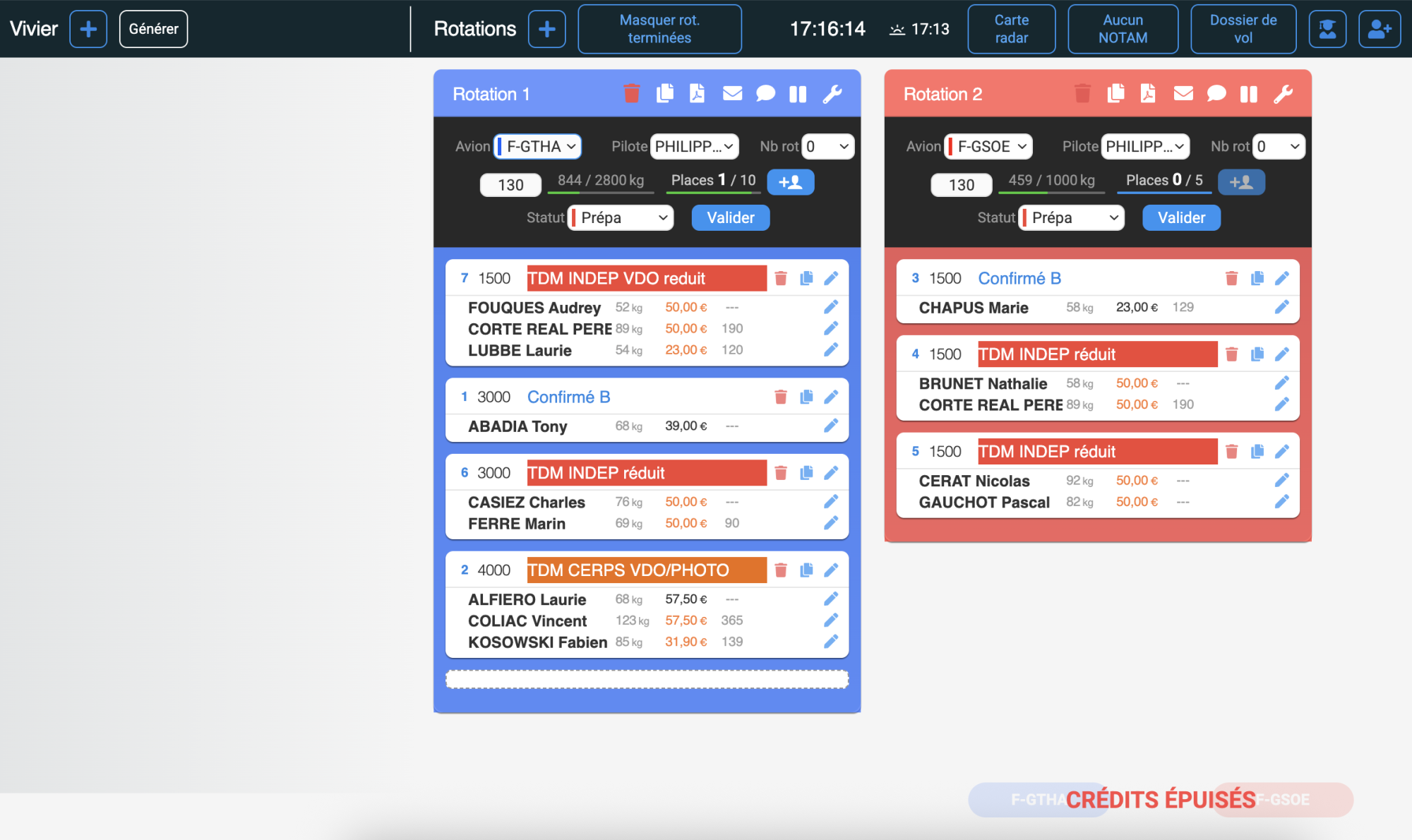Edit ABADIA Tony passenger entry
Screen dimensions: 1412x840
click(831, 426)
